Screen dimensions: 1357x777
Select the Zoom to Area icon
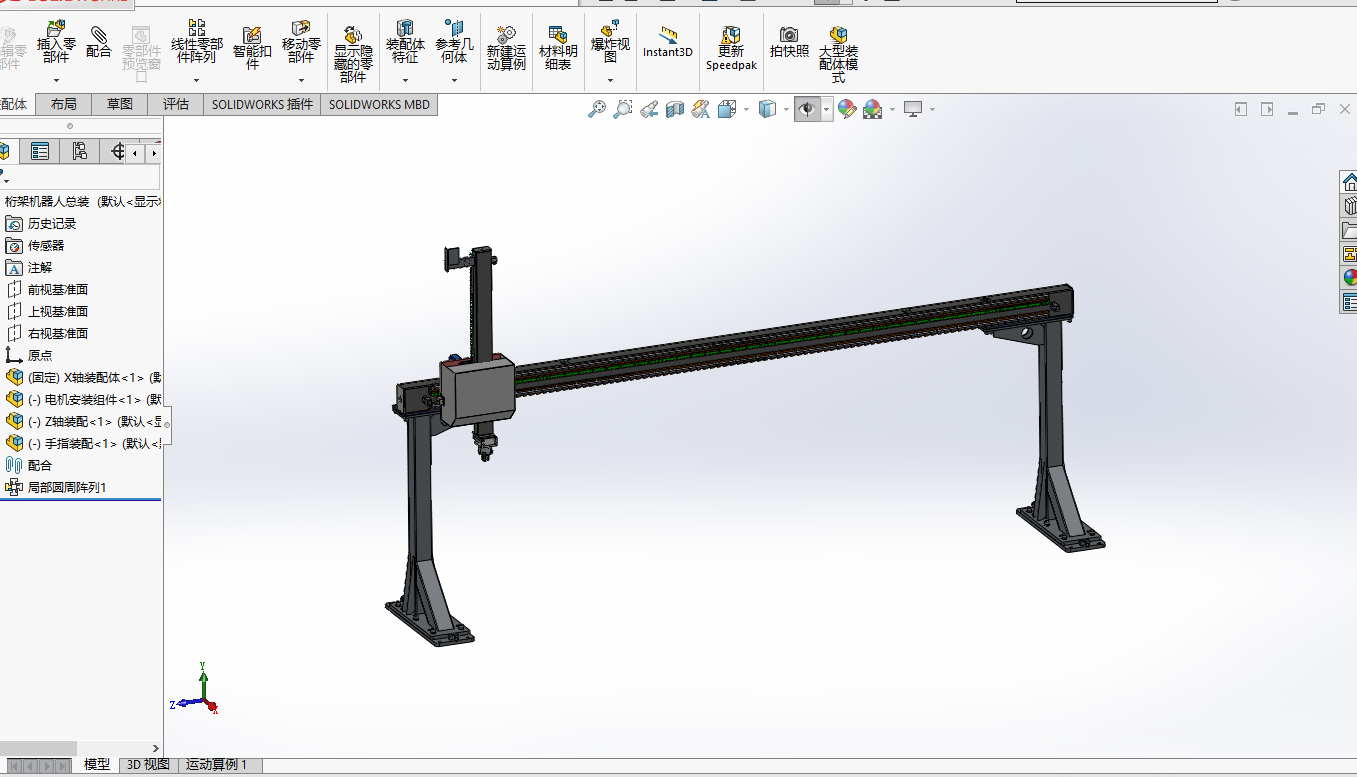tap(623, 109)
